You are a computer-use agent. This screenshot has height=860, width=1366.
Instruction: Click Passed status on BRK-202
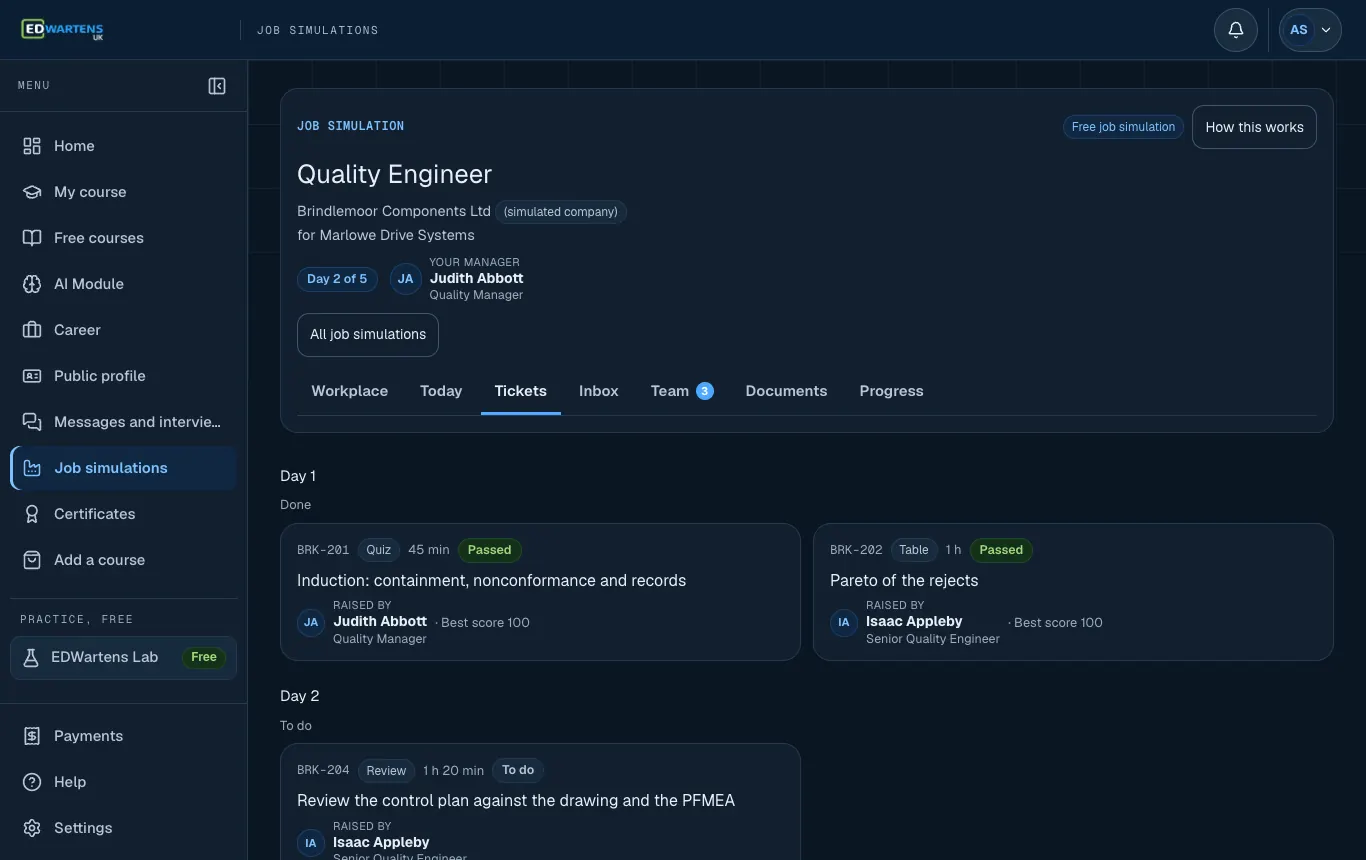pos(1001,550)
